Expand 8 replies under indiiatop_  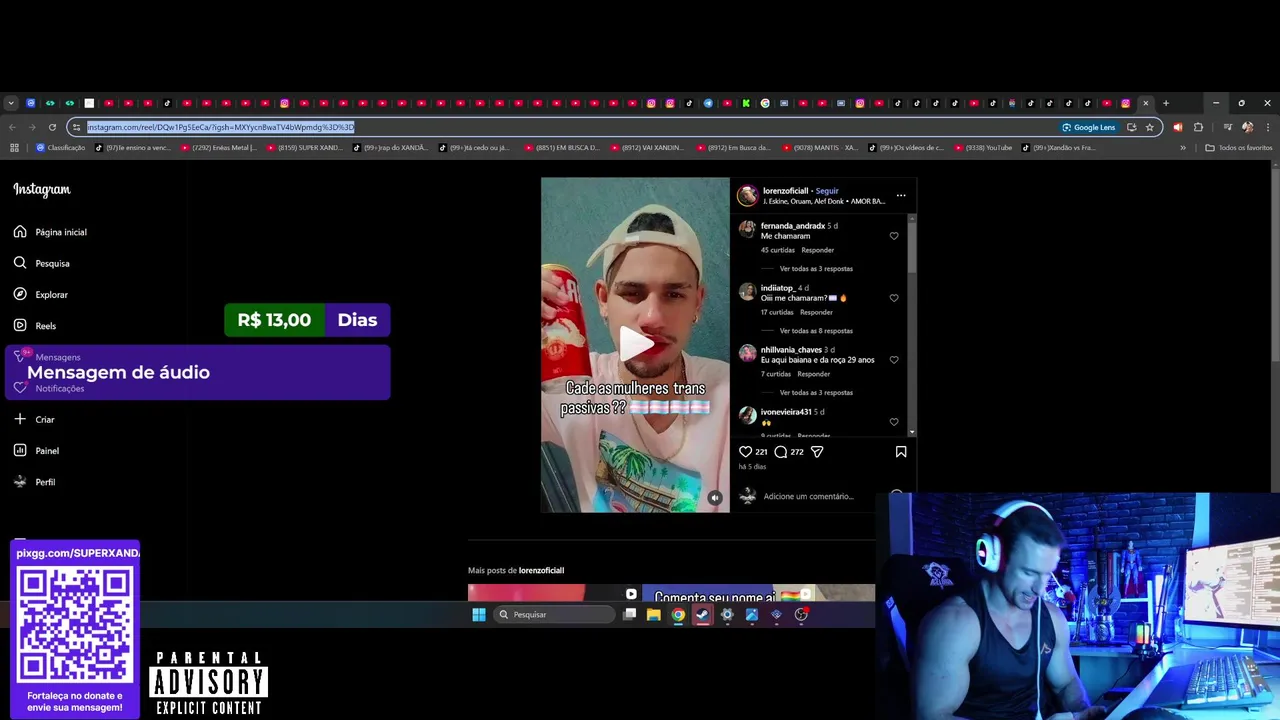point(816,331)
